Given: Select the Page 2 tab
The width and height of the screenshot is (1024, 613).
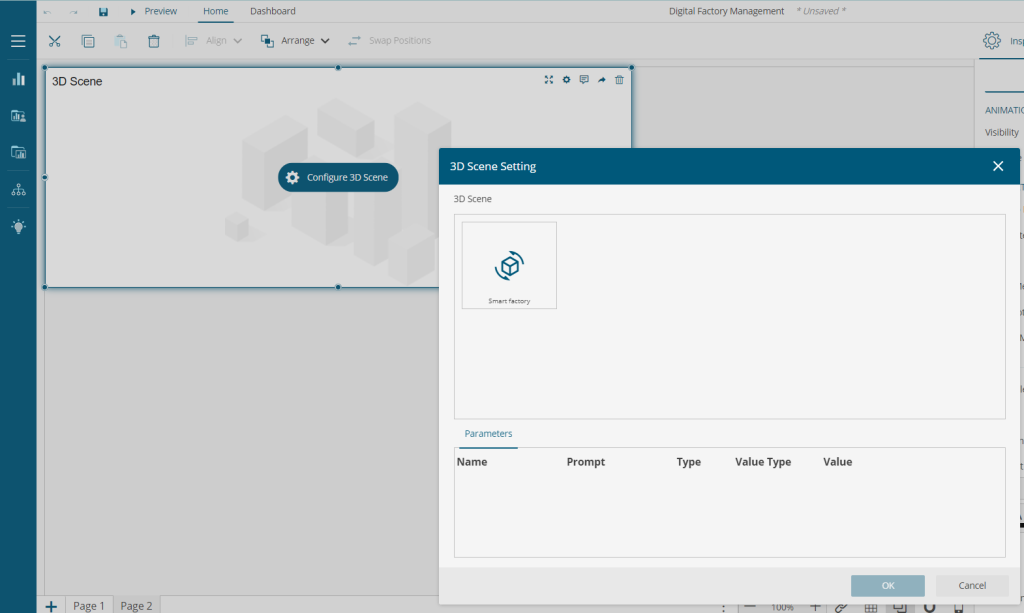Looking at the screenshot, I should click(x=136, y=605).
